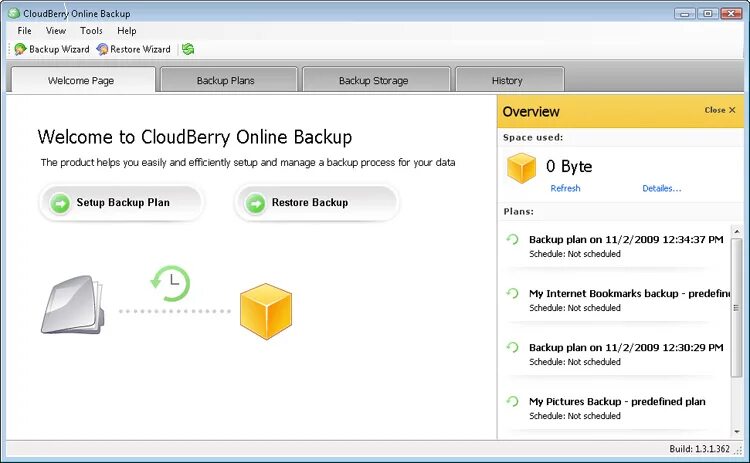
Task: Open the File menu
Action: tap(24, 31)
